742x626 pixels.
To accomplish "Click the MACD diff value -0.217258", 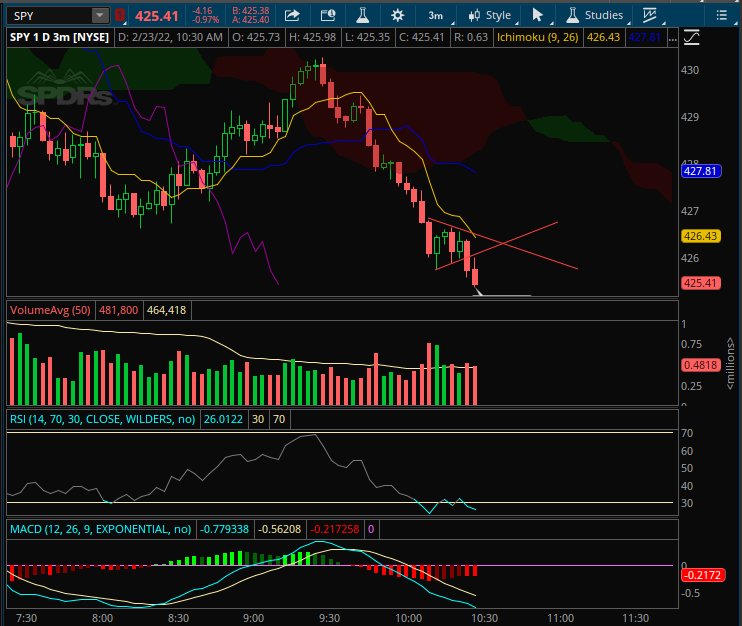I will [335, 529].
